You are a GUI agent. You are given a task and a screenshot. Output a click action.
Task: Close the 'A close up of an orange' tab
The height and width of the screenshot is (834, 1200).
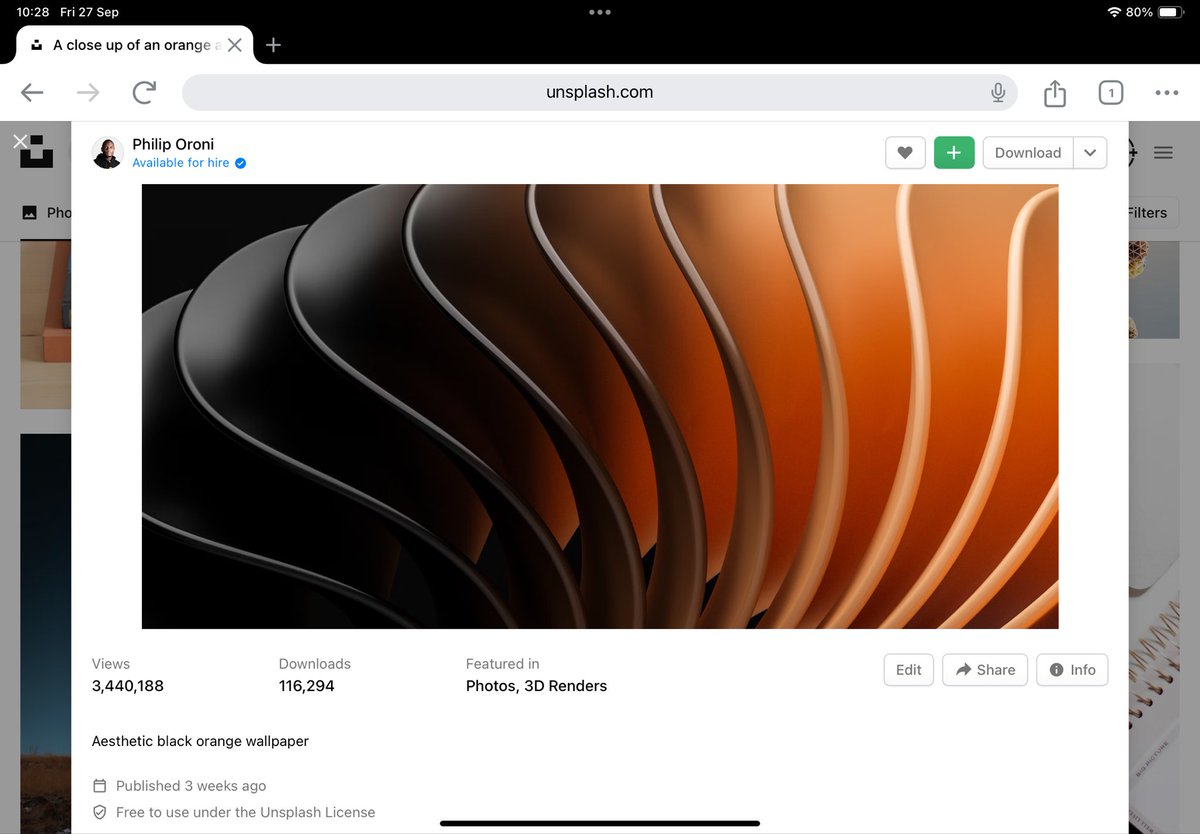pyautogui.click(x=234, y=45)
